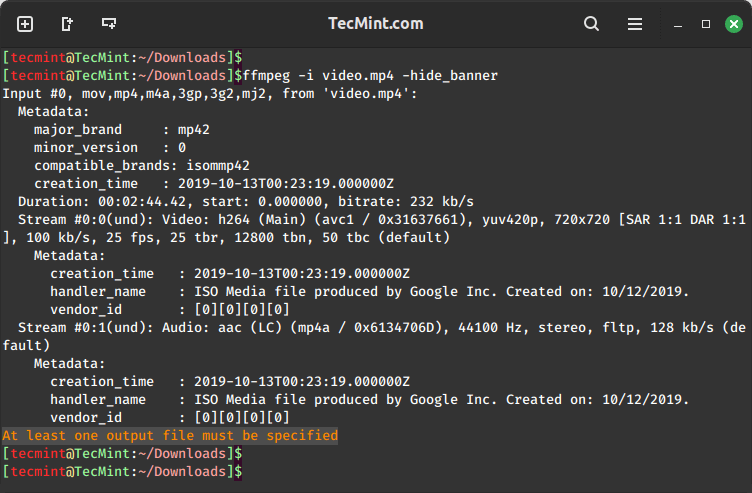Click the screen-with-plus new window icon
Image resolution: width=752 pixels, height=493 pixels.
pyautogui.click(x=109, y=23)
